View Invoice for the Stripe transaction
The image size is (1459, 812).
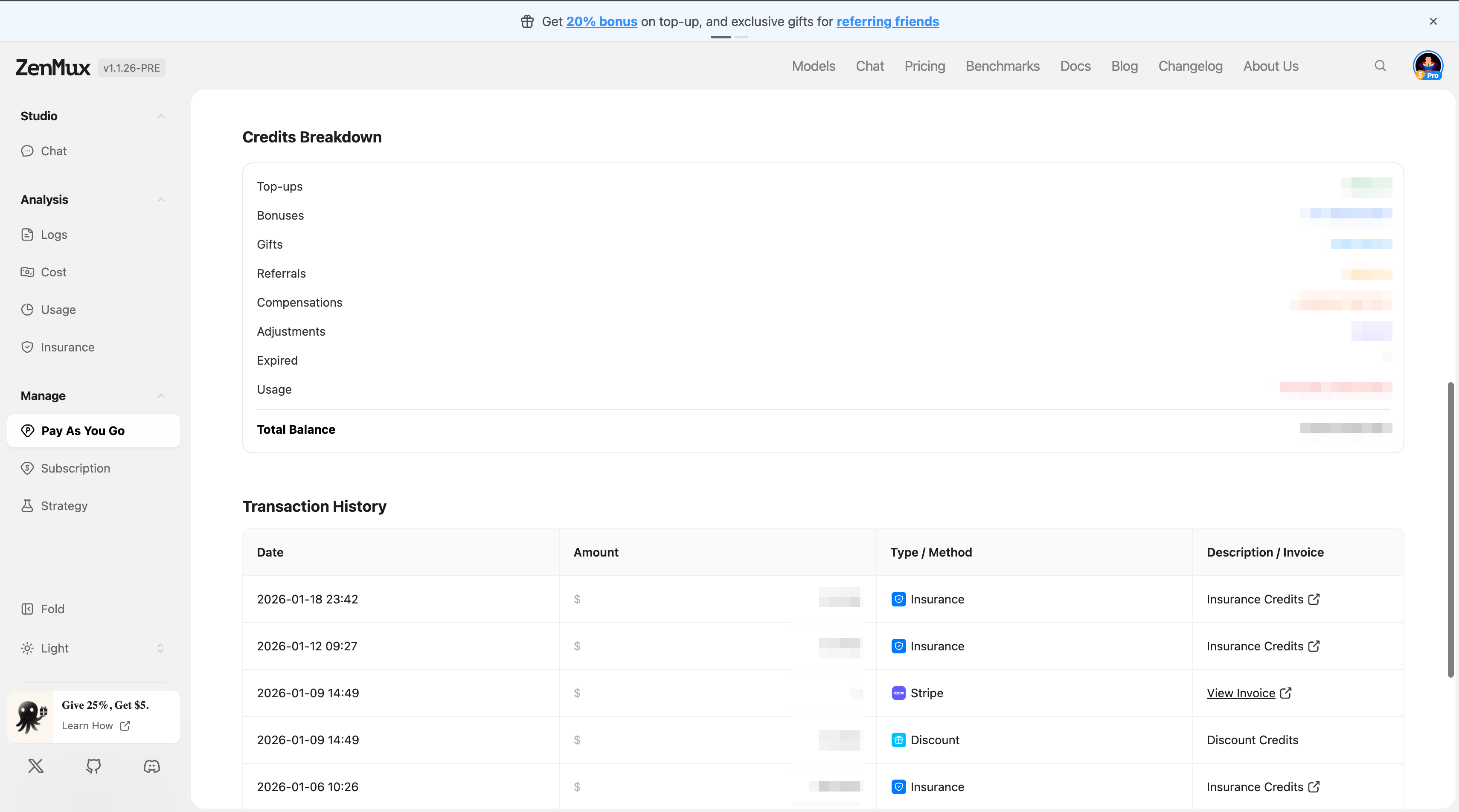tap(1241, 693)
